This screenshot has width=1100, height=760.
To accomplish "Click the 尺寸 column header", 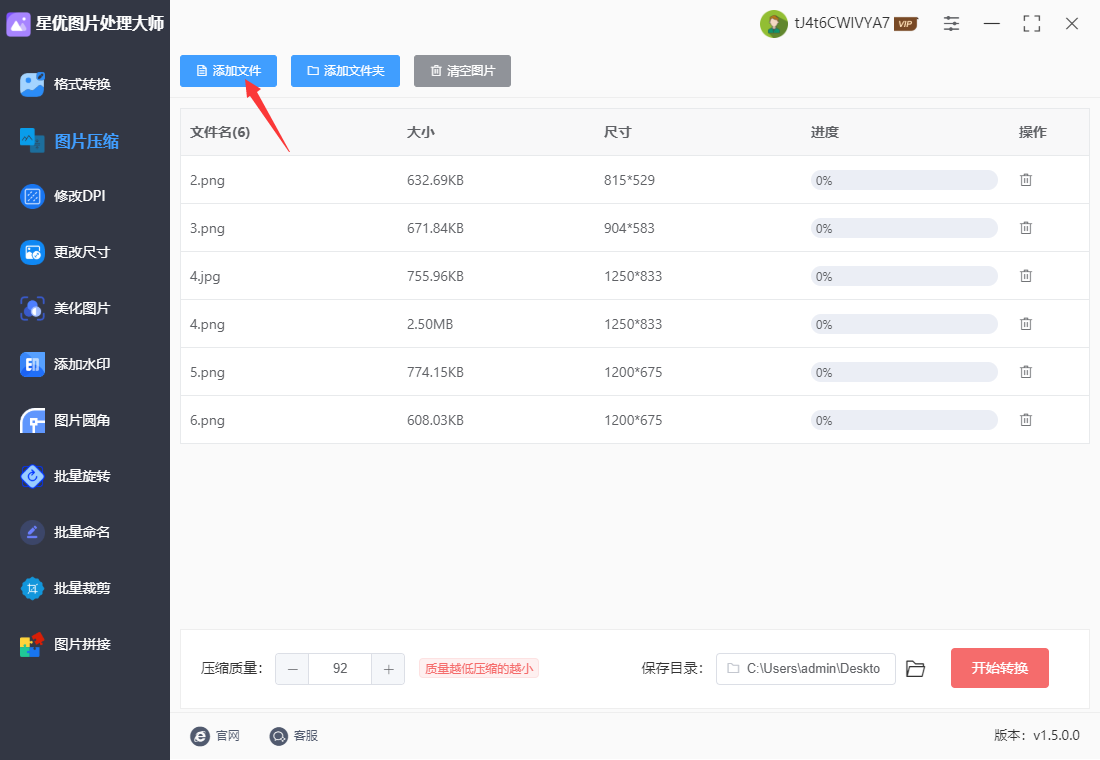I will pyautogui.click(x=618, y=132).
